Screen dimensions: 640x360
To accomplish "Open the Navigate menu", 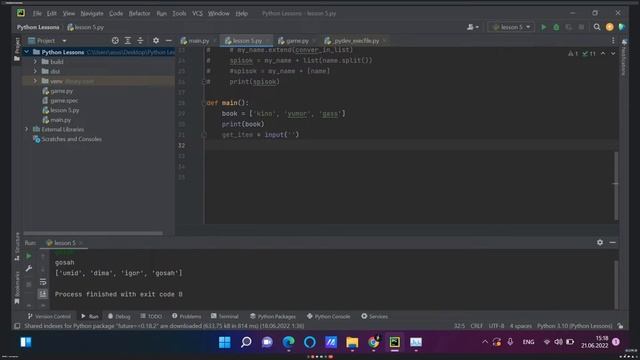I will [x=92, y=13].
